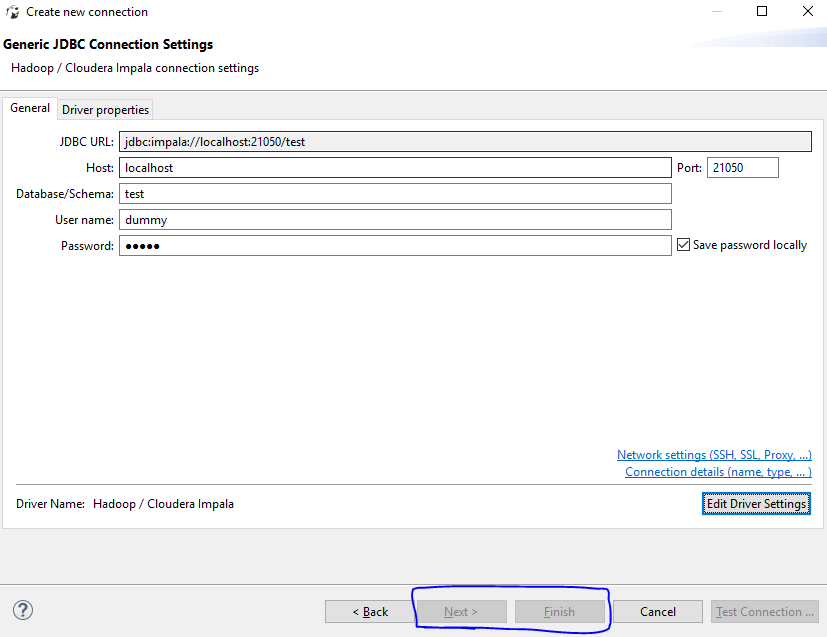Click the Test Connection button
Screen dimensions: 827x637
tap(765, 612)
